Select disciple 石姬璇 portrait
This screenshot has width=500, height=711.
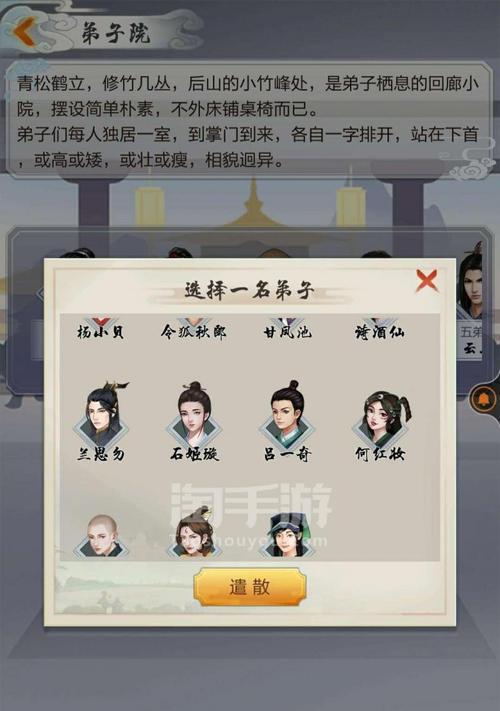(194, 414)
